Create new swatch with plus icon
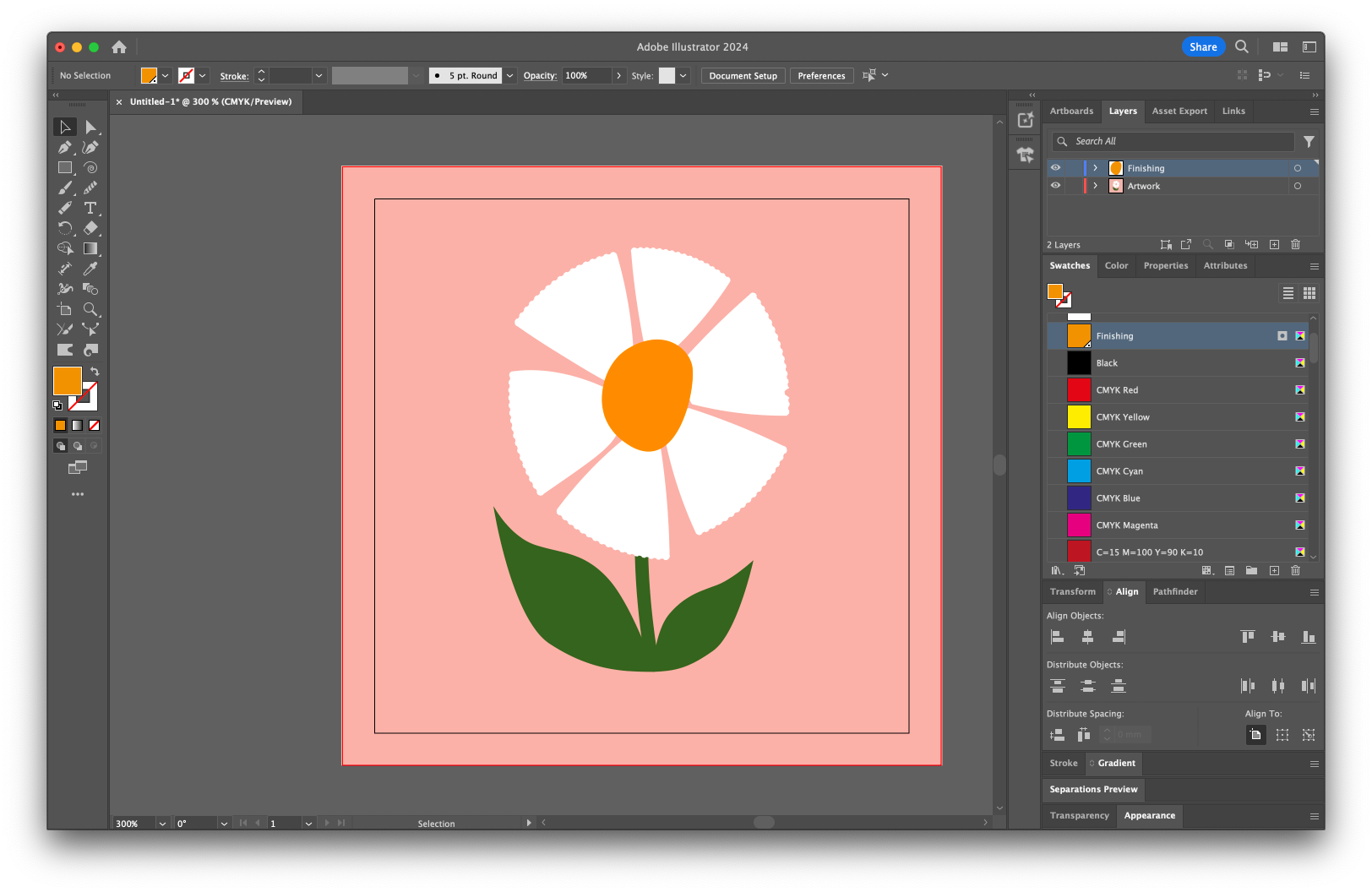 (x=1274, y=570)
